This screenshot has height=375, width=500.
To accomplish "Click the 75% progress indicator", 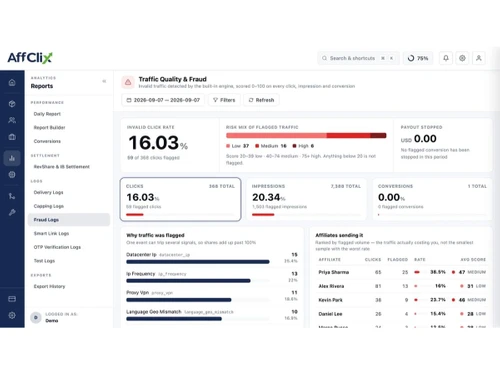I will 418,58.
